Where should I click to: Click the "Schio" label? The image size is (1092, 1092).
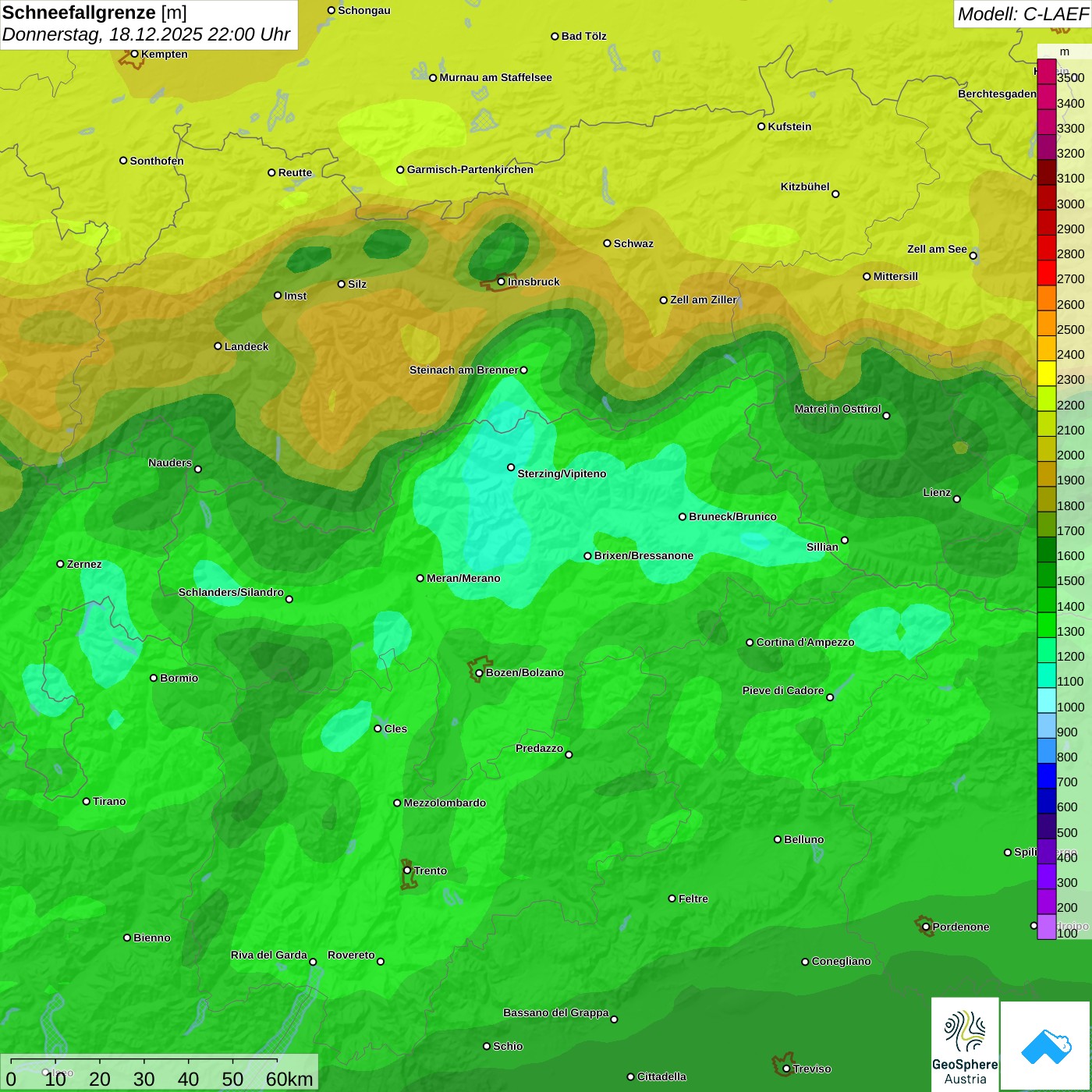point(508,1046)
